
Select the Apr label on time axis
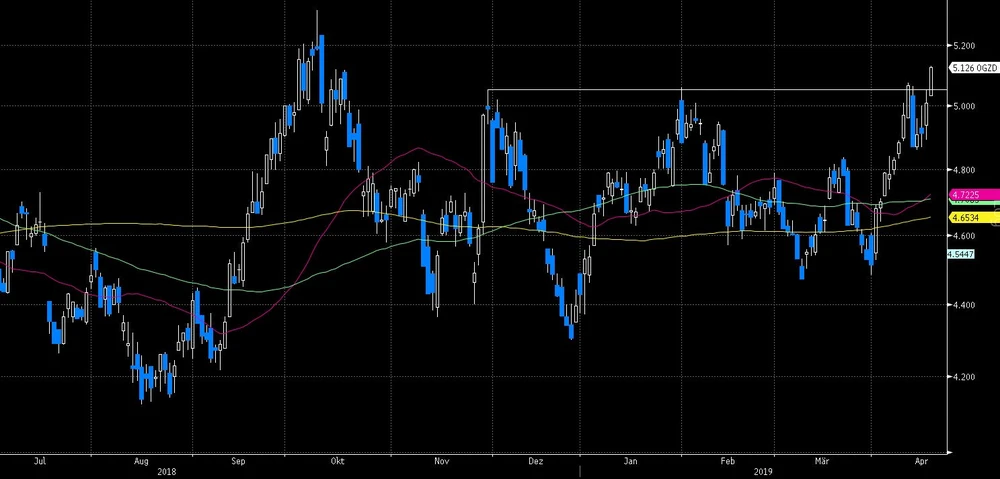(x=921, y=462)
